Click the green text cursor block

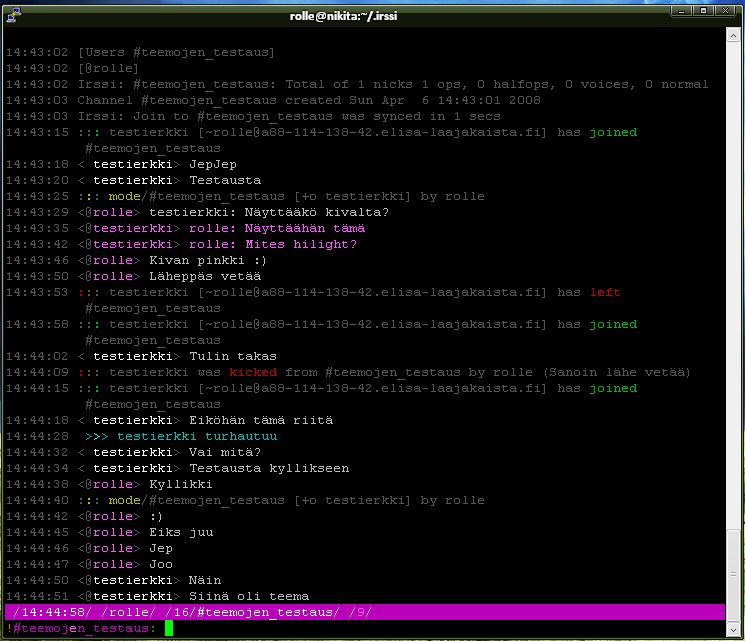(x=169, y=628)
